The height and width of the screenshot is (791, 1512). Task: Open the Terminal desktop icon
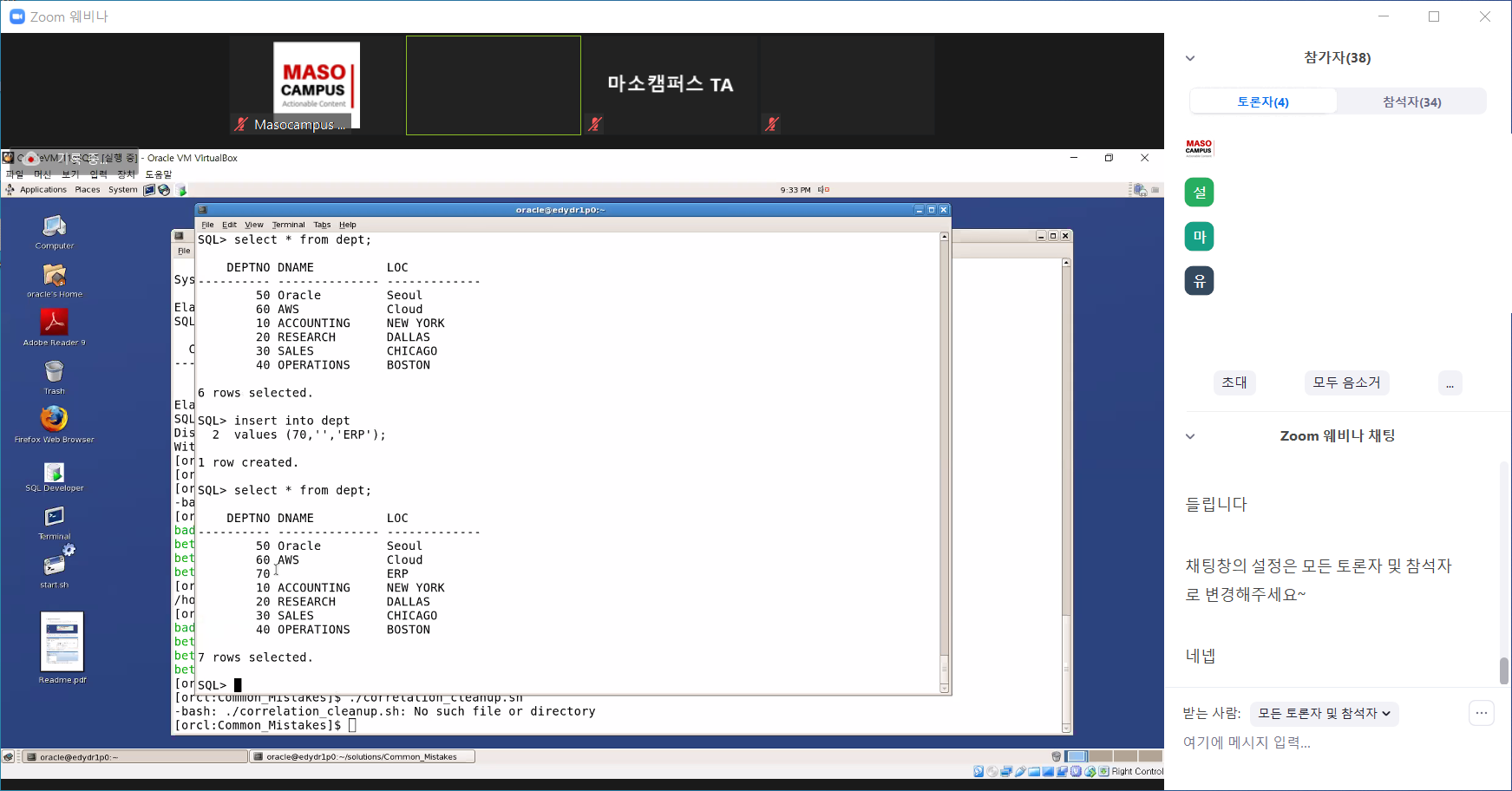click(x=54, y=518)
